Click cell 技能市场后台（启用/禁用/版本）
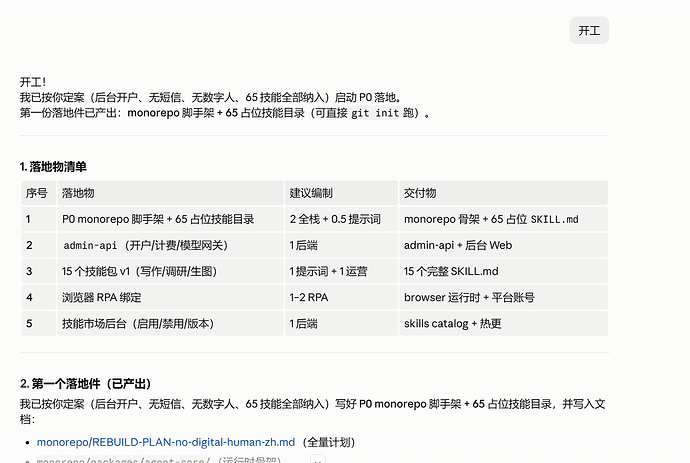 (170, 323)
